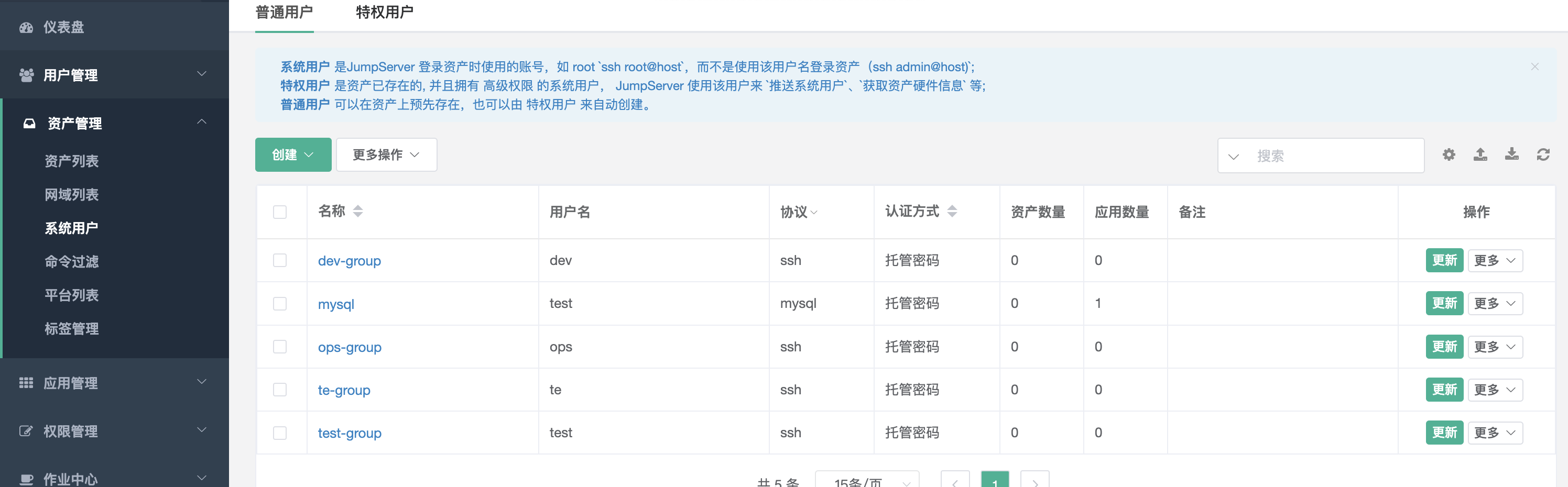This screenshot has width=1568, height=487.
Task: Click the upload import icon
Action: pyautogui.click(x=1480, y=154)
